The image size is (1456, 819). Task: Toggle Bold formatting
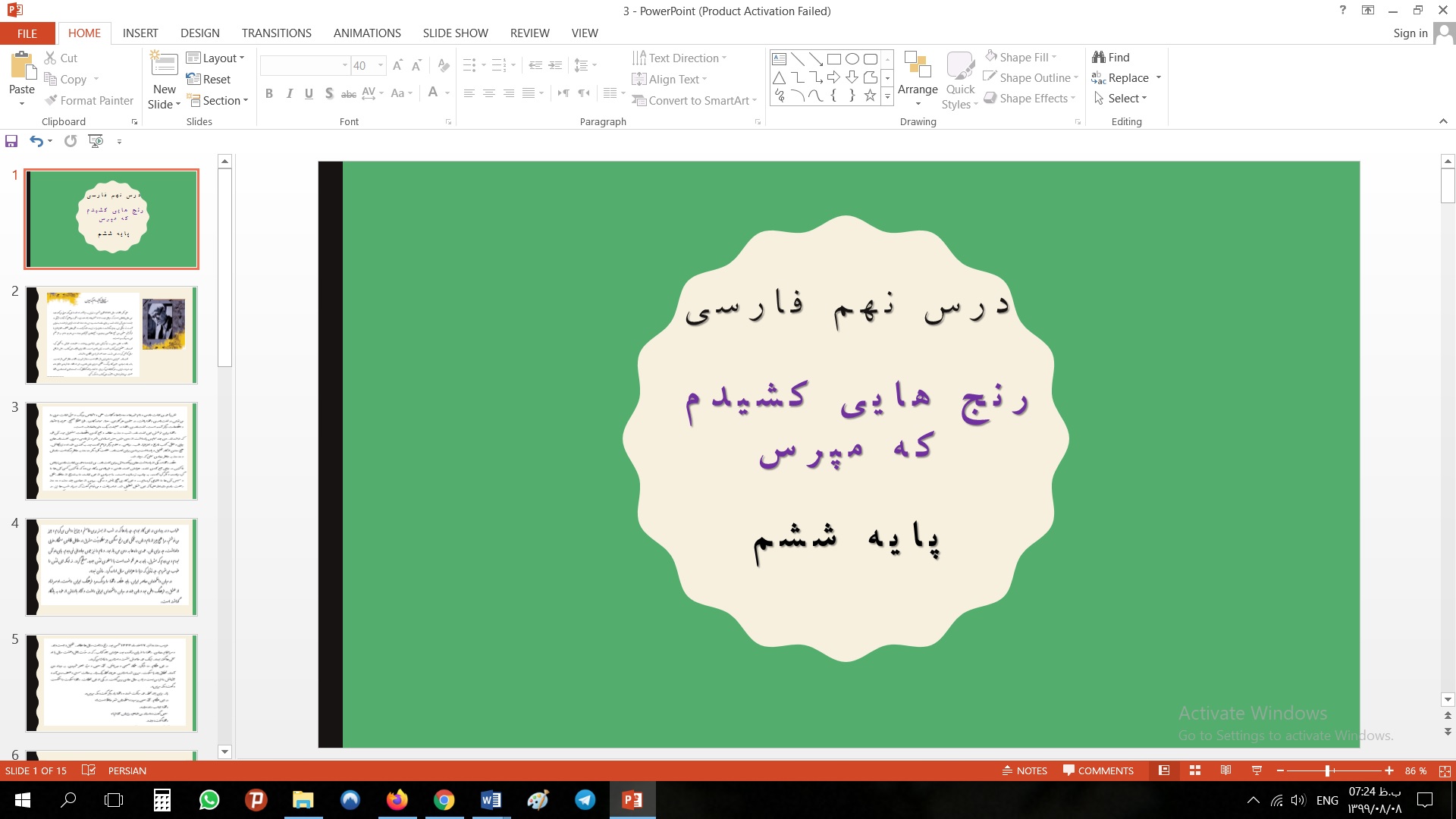(x=268, y=93)
